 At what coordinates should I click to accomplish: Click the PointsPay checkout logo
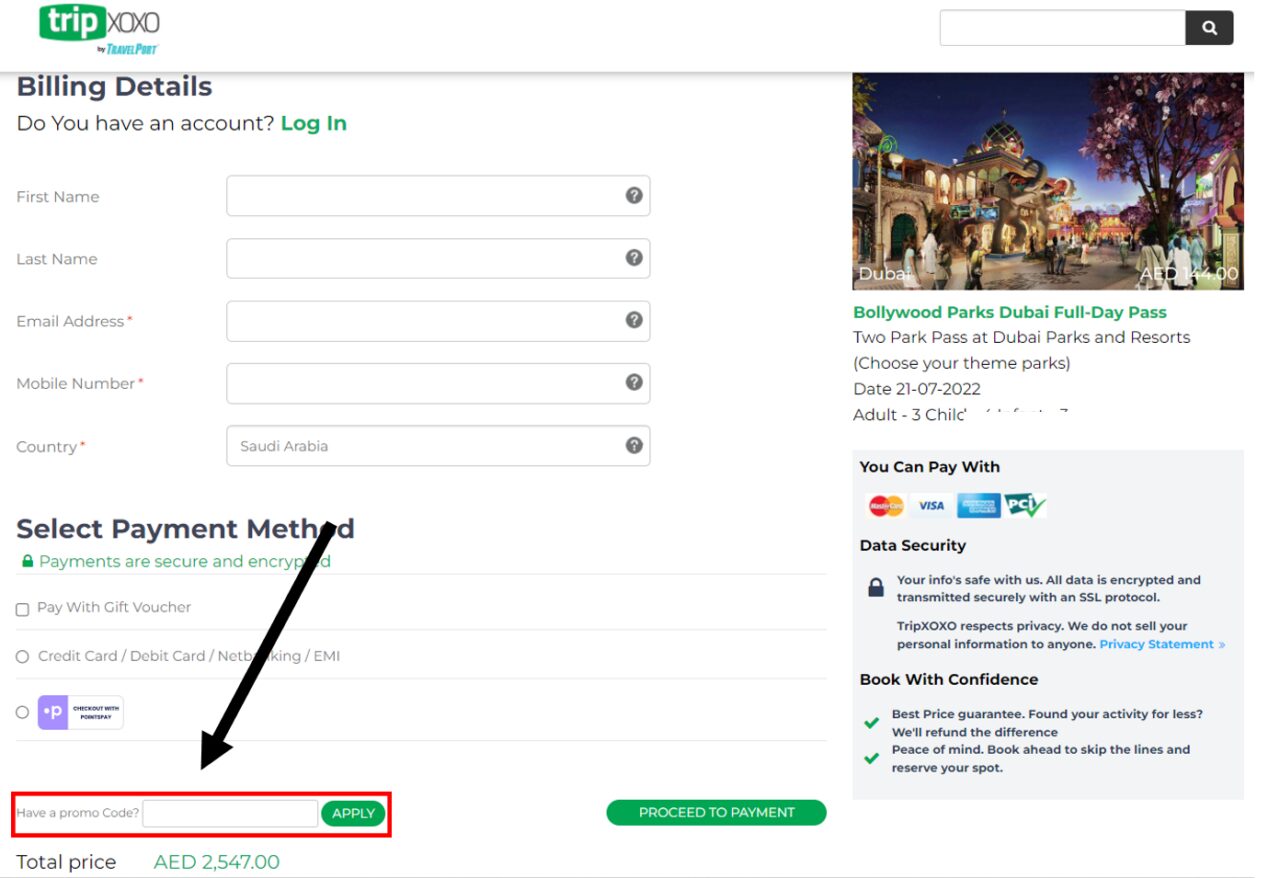(81, 712)
